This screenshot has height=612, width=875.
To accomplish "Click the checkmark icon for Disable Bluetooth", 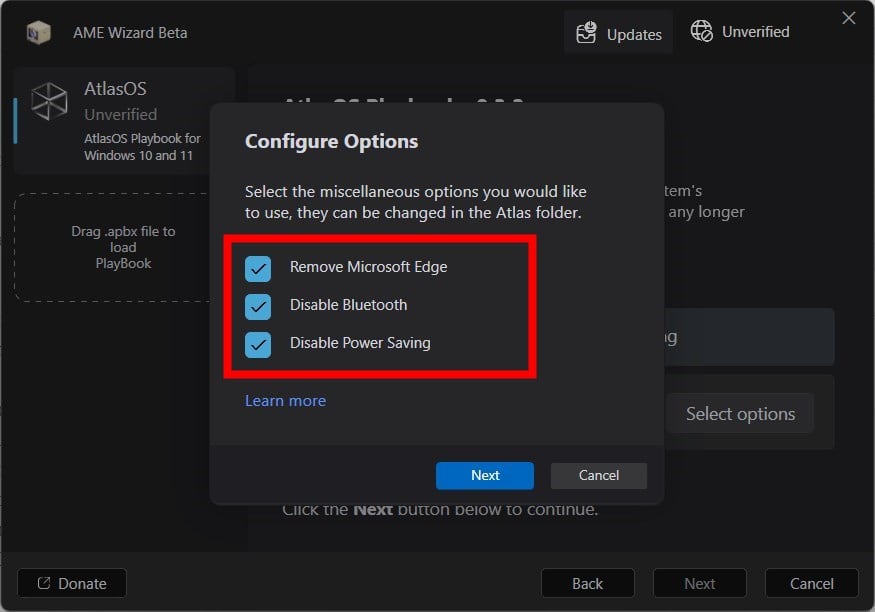I will (257, 305).
